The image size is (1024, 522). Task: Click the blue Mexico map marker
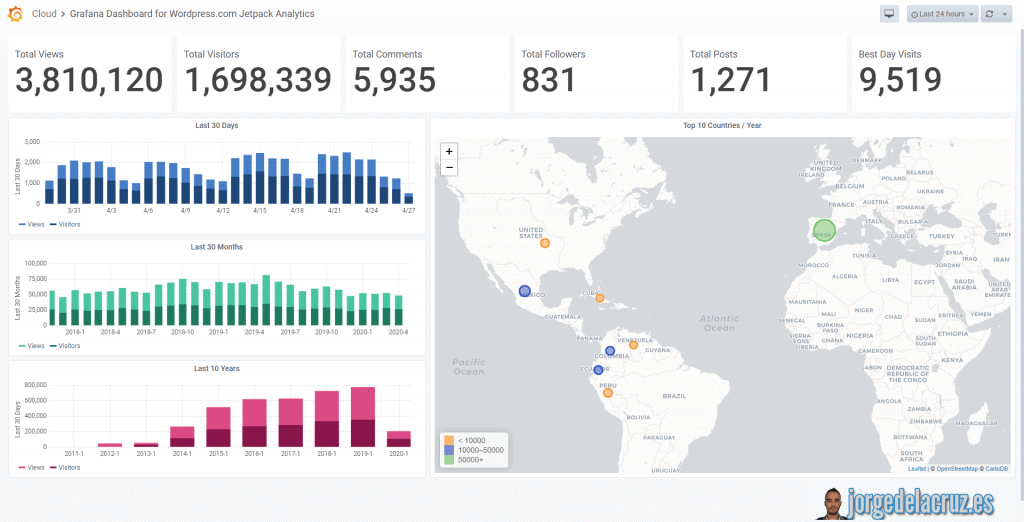tap(524, 291)
